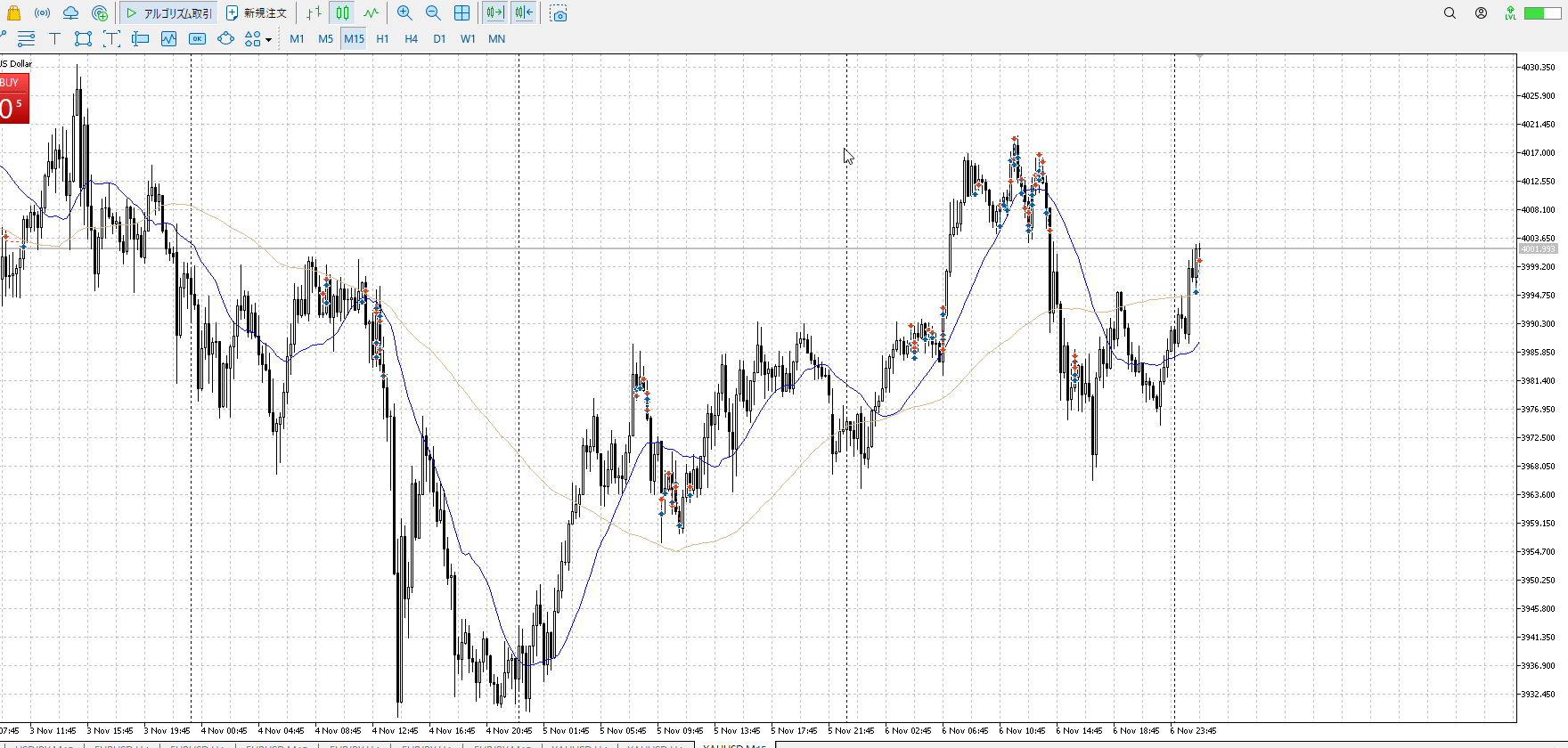Open the user account profile icon
This screenshot has height=748, width=1568.
(x=1481, y=13)
